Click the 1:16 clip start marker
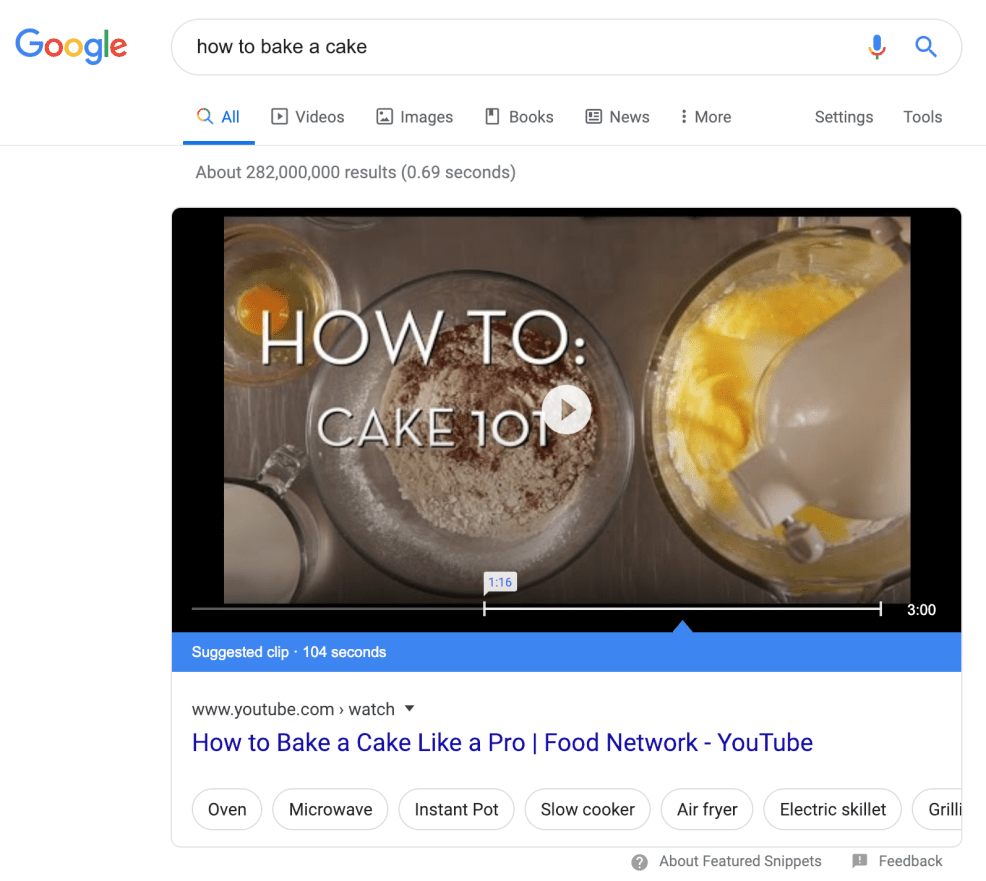This screenshot has width=986, height=881. coord(499,583)
